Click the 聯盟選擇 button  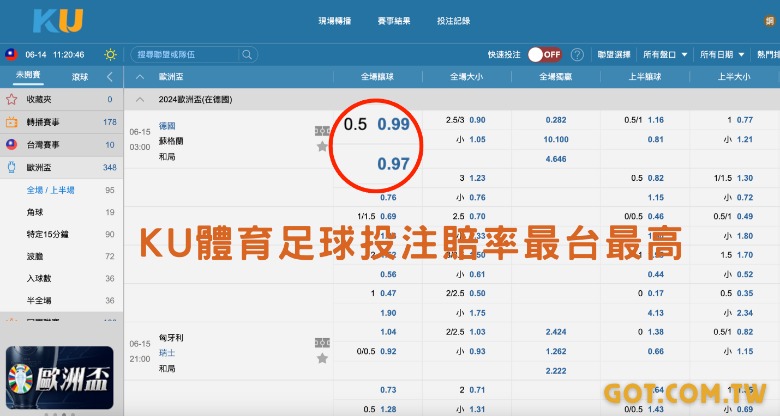point(614,55)
